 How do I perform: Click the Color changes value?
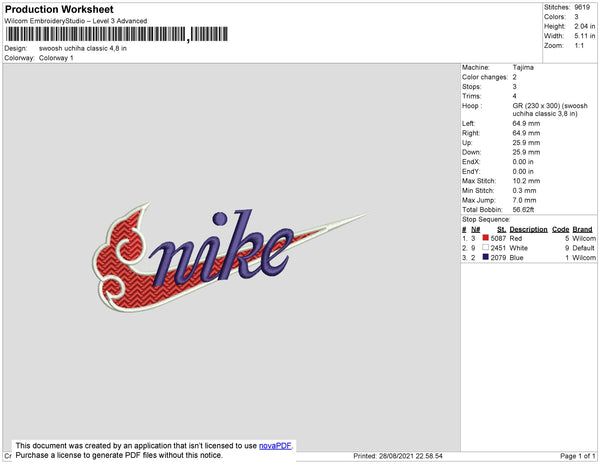click(515, 77)
